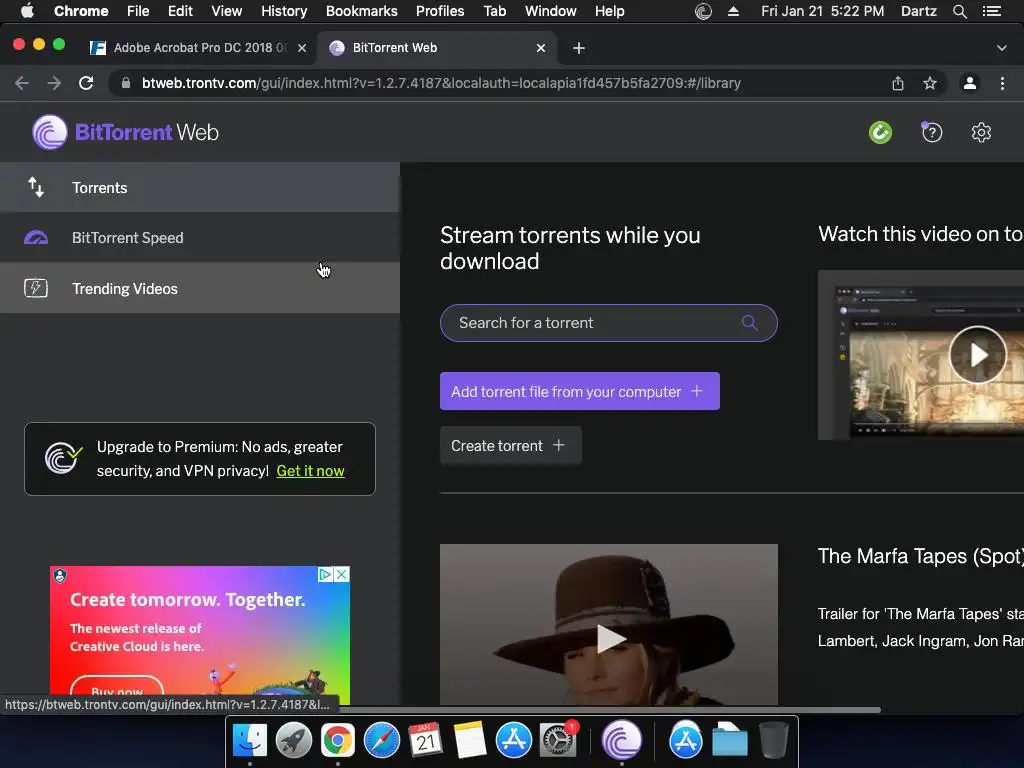Open Notes from the Dock
The height and width of the screenshot is (768, 1024).
click(470, 741)
